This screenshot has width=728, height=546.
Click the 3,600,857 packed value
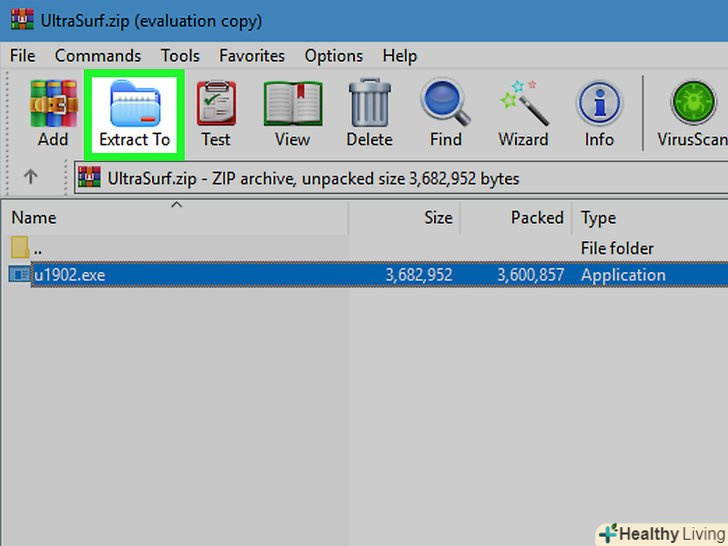tap(531, 275)
